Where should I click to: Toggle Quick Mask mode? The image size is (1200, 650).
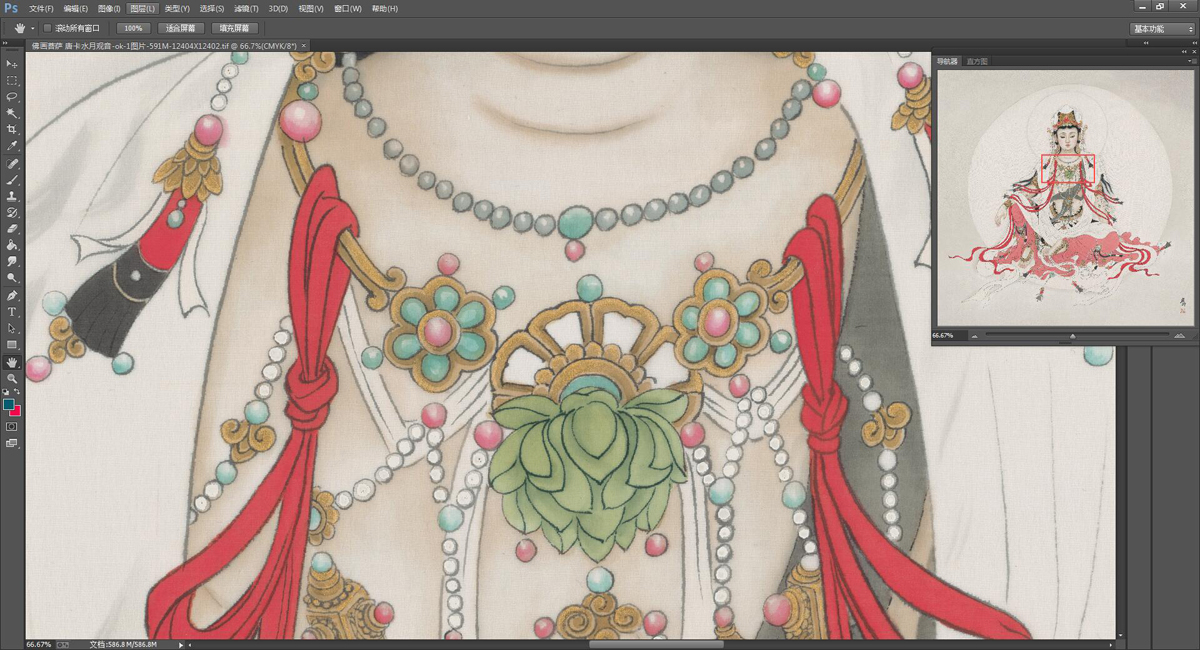(x=12, y=426)
